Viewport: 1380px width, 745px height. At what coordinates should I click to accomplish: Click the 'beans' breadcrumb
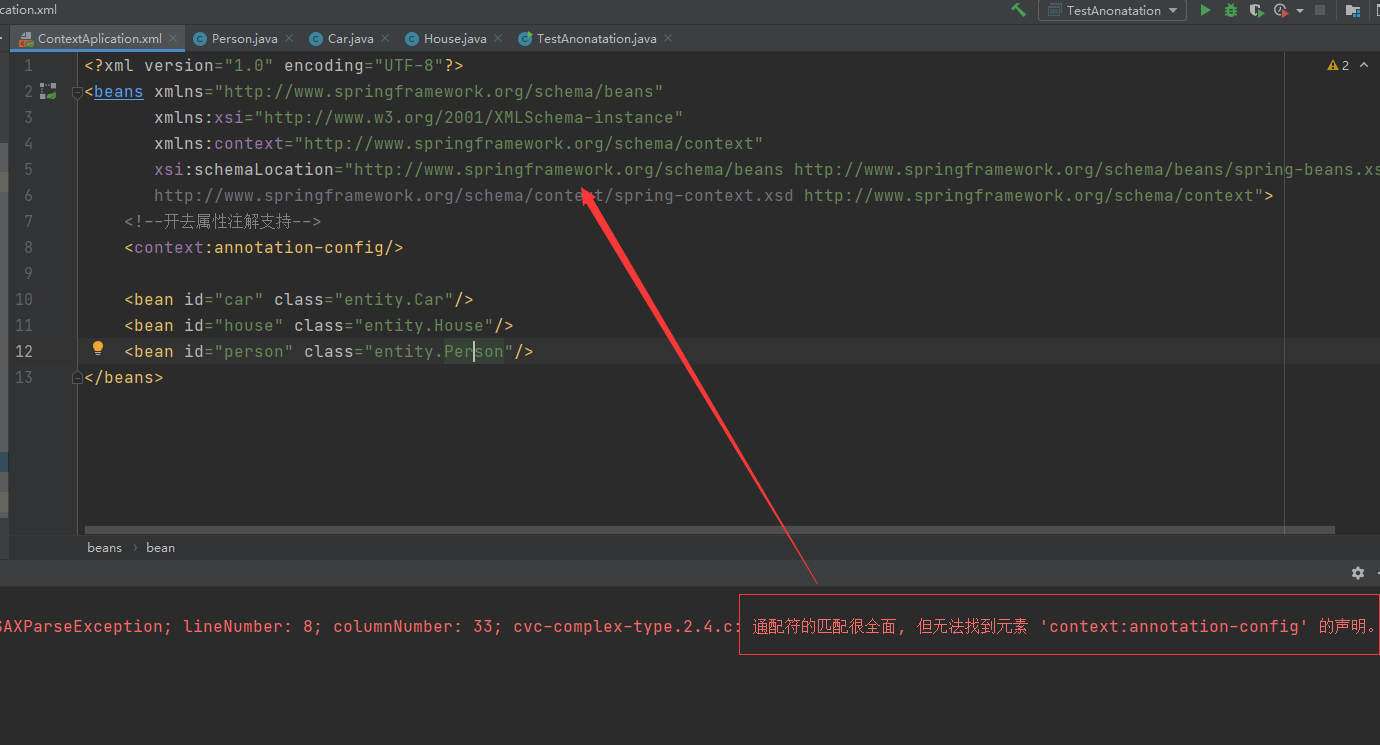(x=104, y=548)
